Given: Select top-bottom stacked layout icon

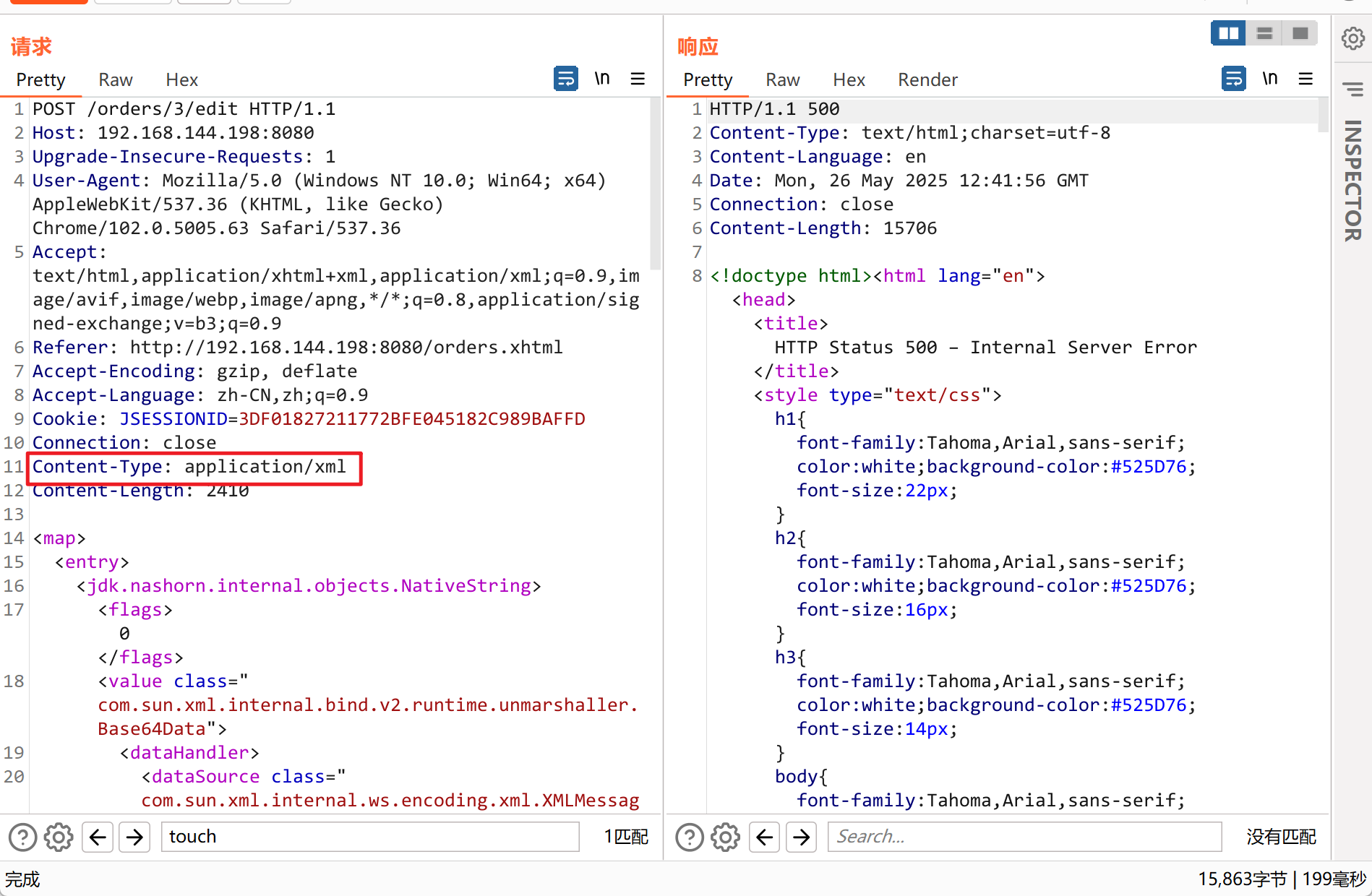Looking at the screenshot, I should tap(1264, 33).
